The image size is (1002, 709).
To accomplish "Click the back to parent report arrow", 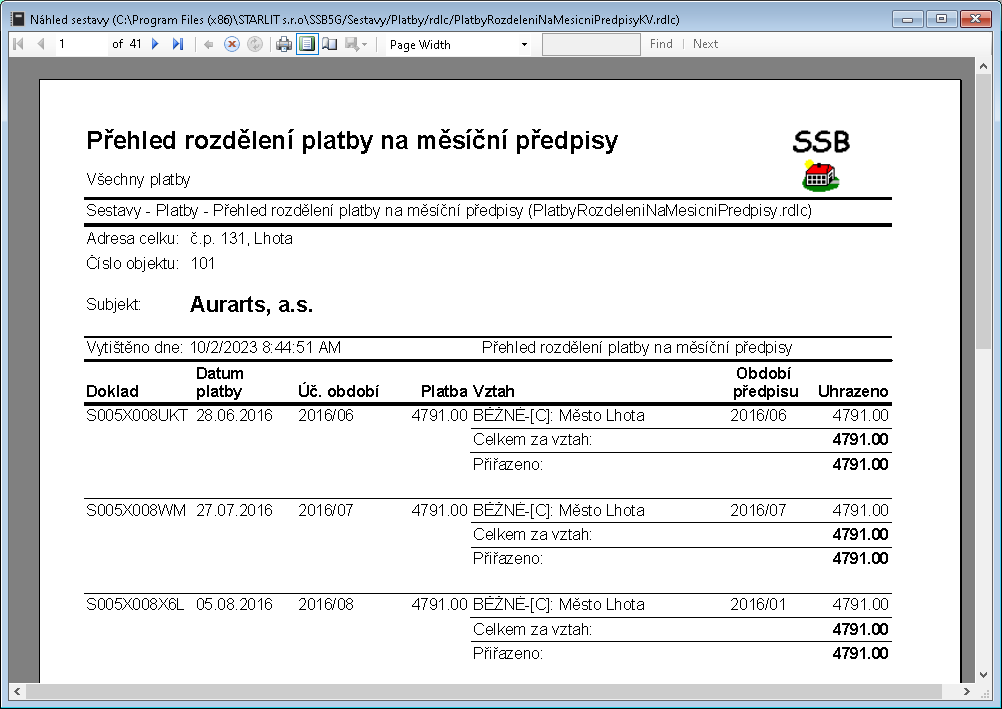I will tap(208, 44).
